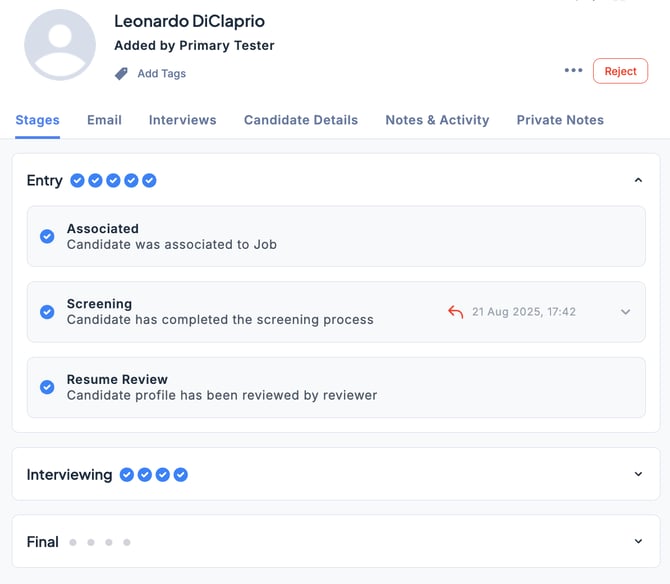This screenshot has width=670, height=584.
Task: Toggle the Resume Review stage checkmark
Action: tap(47, 387)
